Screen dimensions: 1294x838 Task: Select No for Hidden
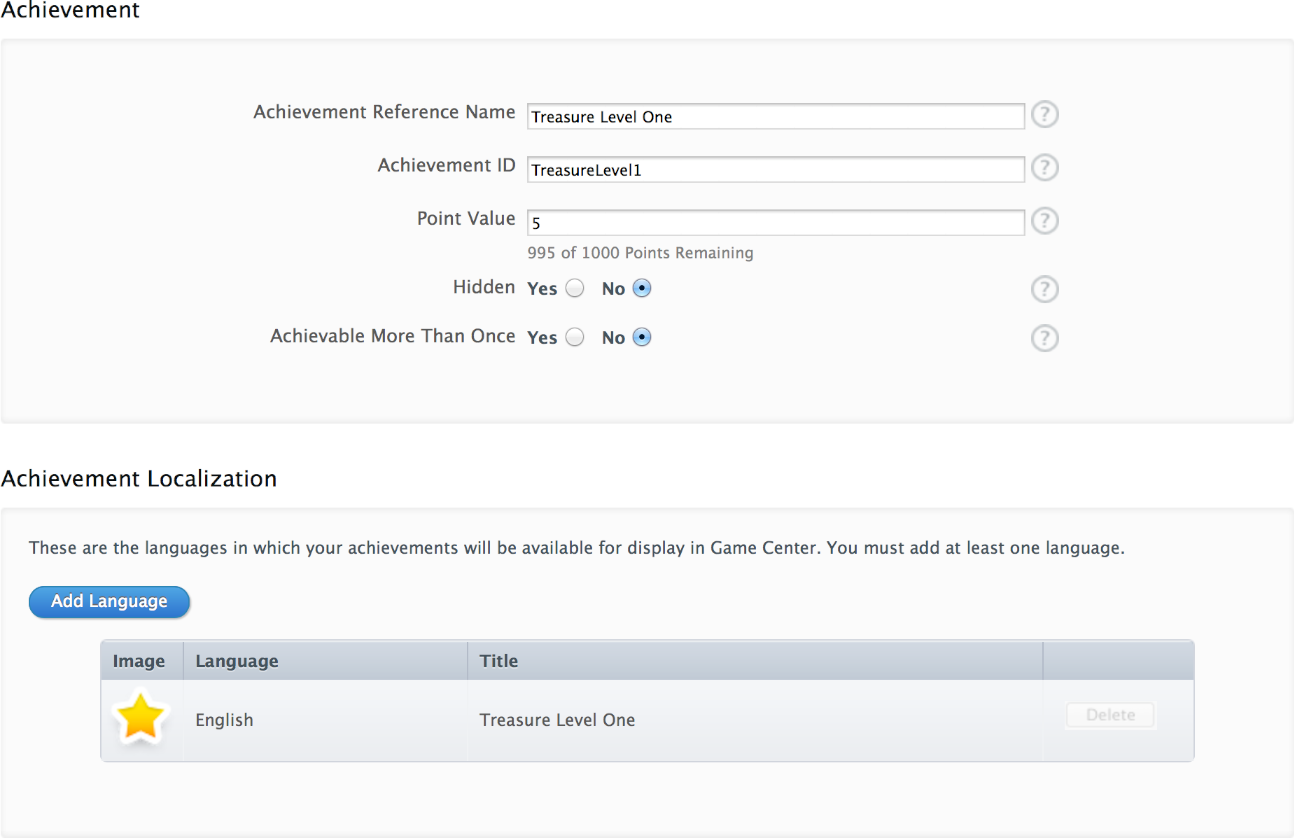click(x=642, y=288)
